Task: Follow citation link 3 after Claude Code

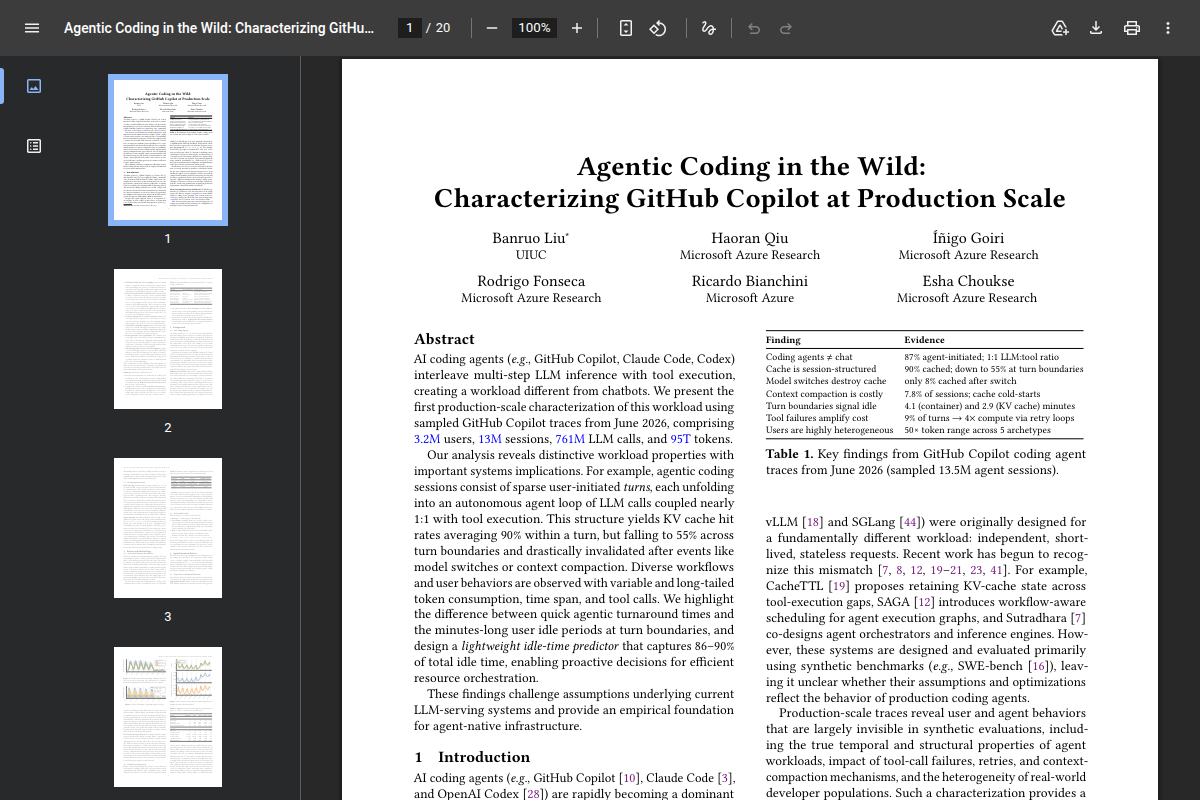Action: pyautogui.click(x=726, y=778)
